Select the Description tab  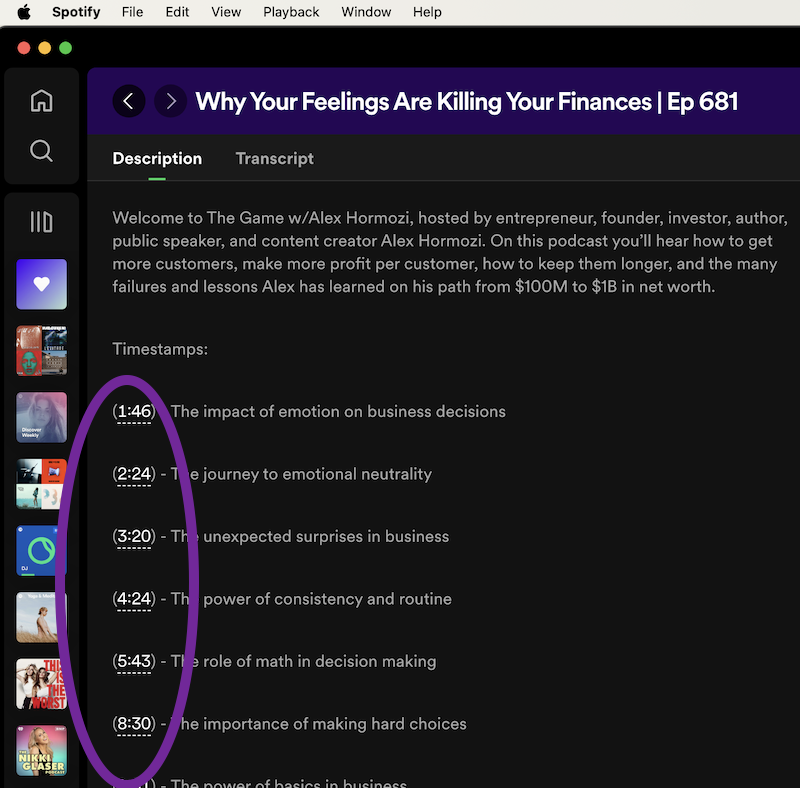[157, 159]
